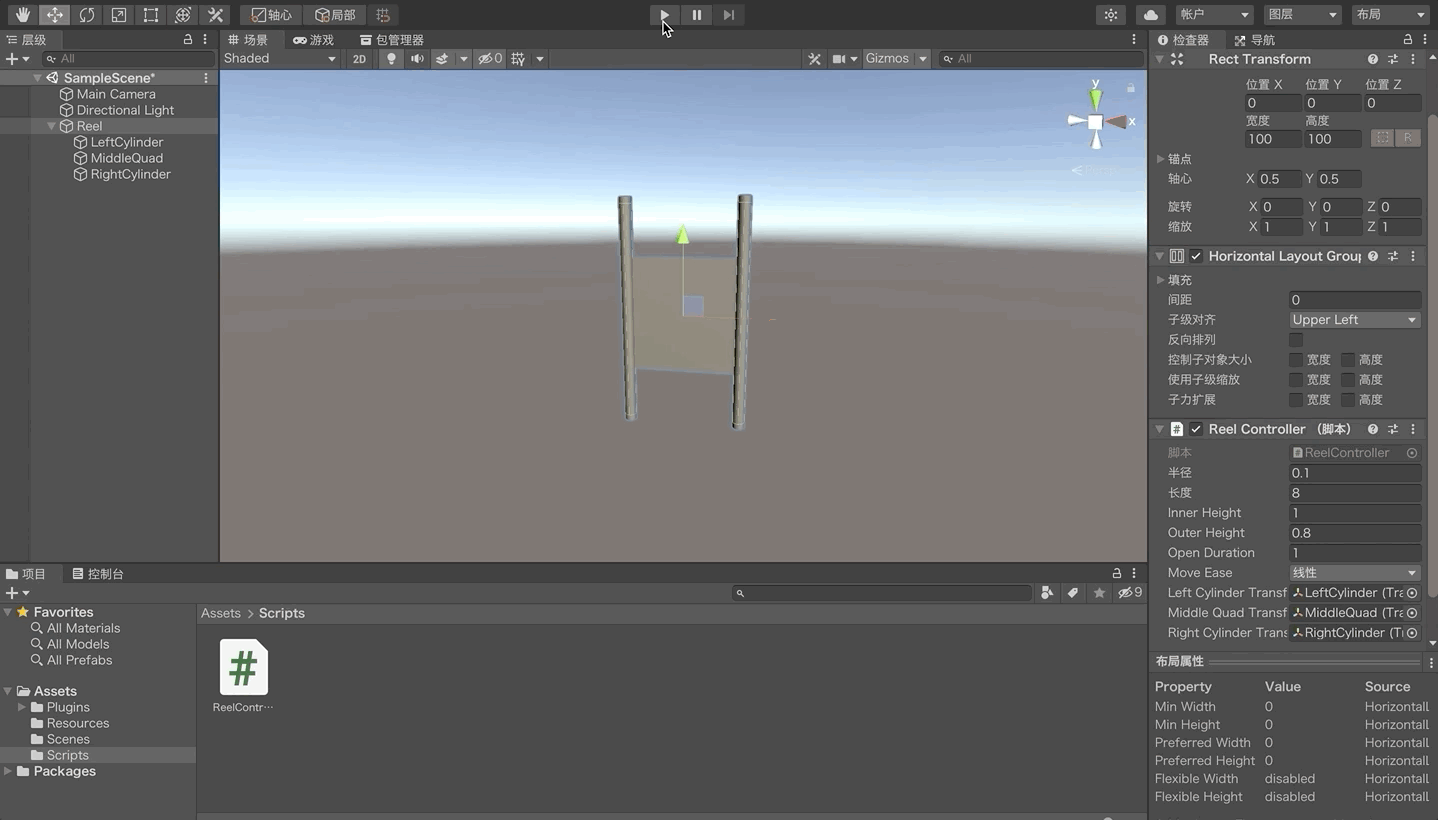1438x820 pixels.
Task: Disable the Reel Controller script checkbox
Action: 1196,429
